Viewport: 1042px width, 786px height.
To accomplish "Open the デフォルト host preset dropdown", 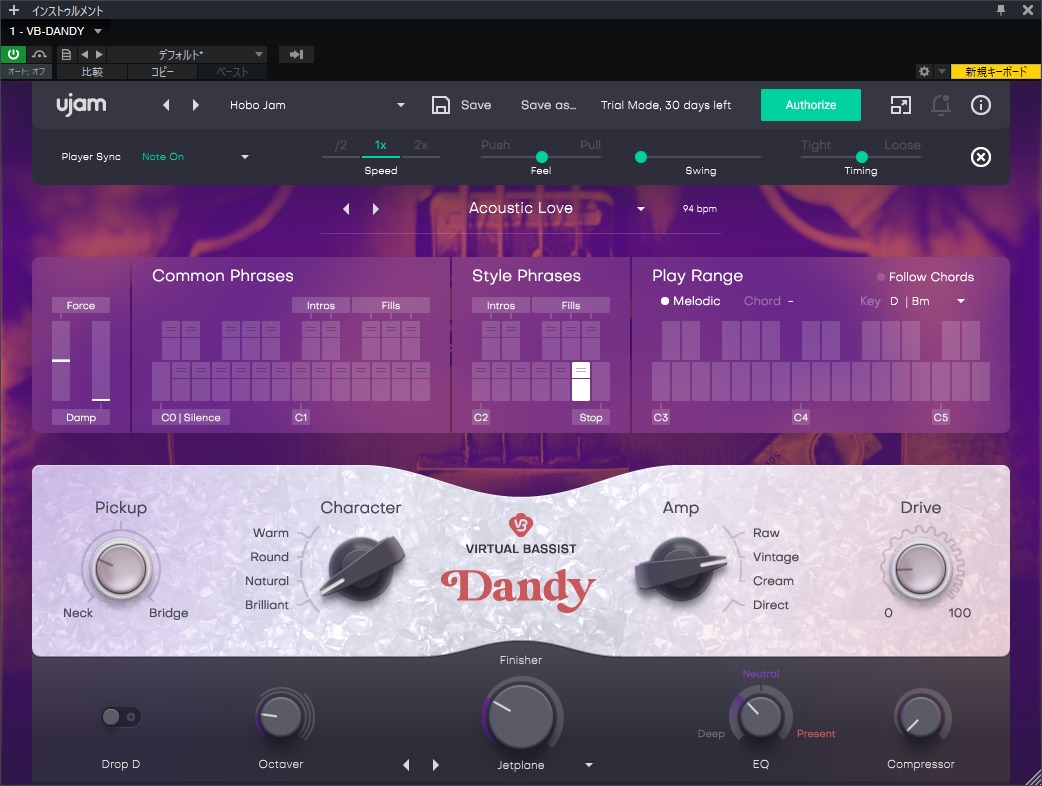I will pos(259,54).
